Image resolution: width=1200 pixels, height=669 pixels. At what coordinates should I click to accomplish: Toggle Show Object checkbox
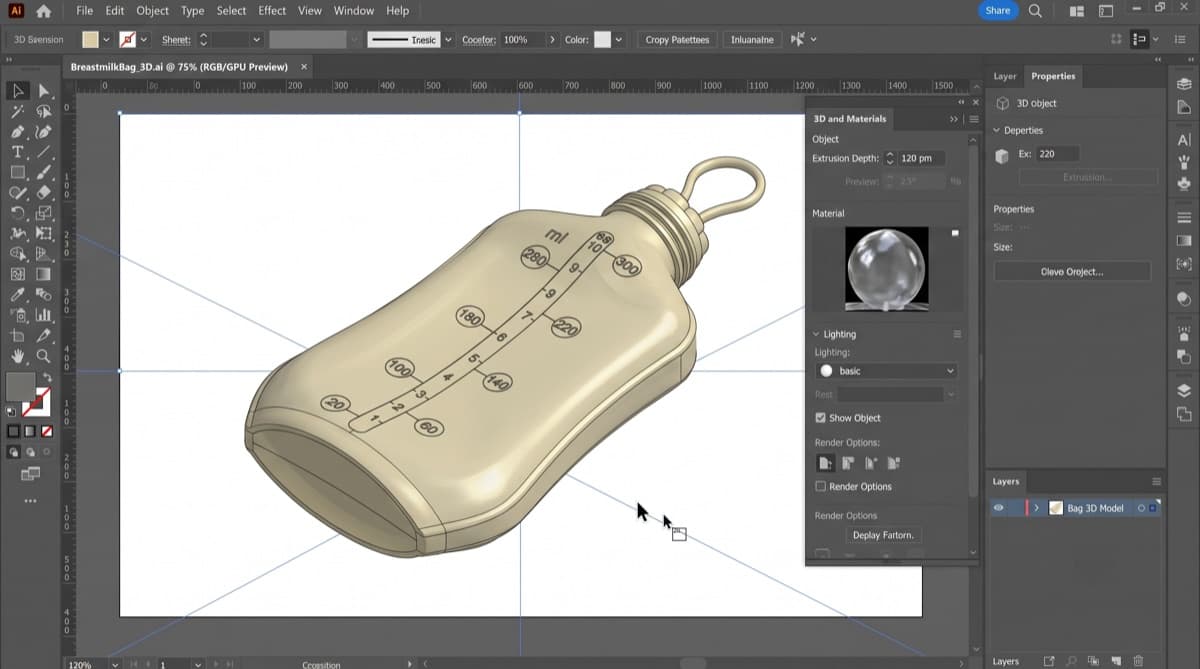point(821,418)
